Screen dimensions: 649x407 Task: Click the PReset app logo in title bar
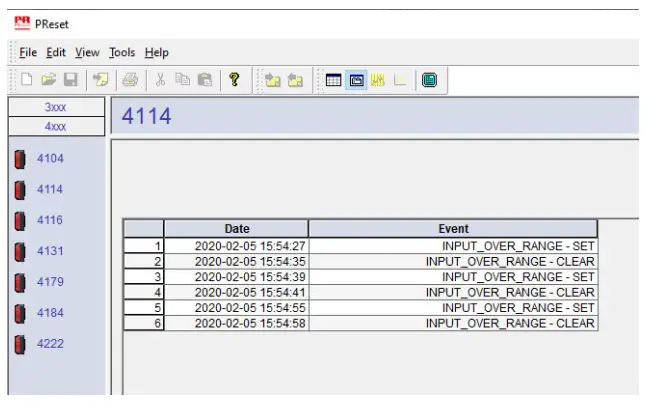point(22,23)
